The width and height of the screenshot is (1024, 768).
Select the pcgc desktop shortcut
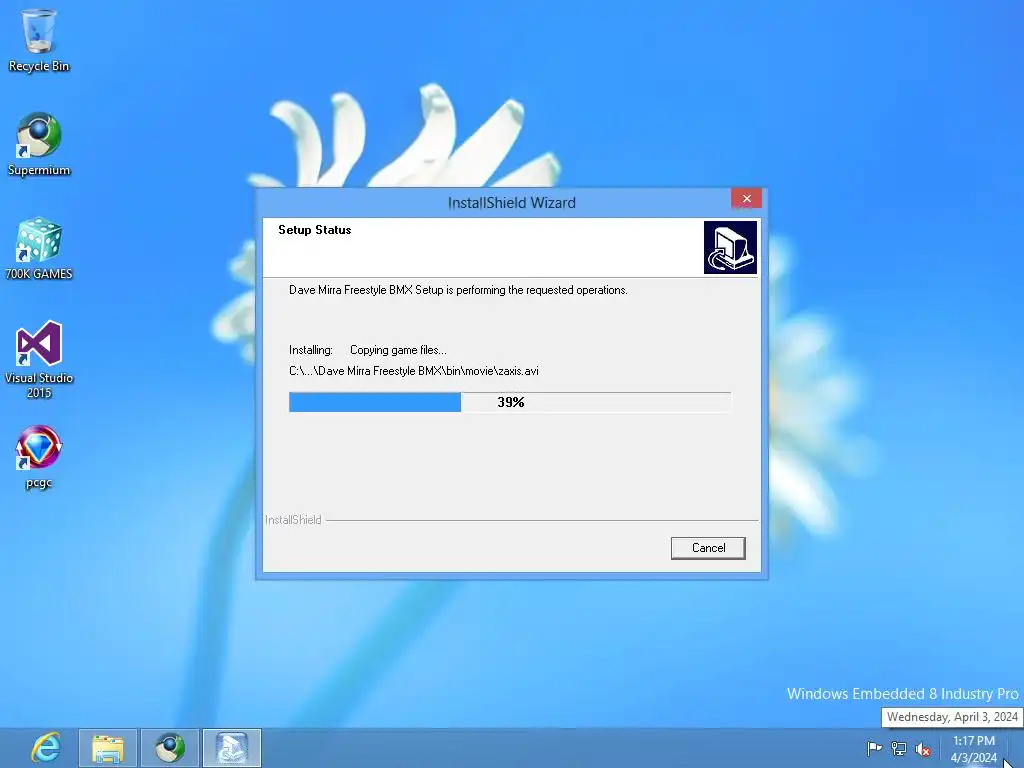(x=39, y=457)
